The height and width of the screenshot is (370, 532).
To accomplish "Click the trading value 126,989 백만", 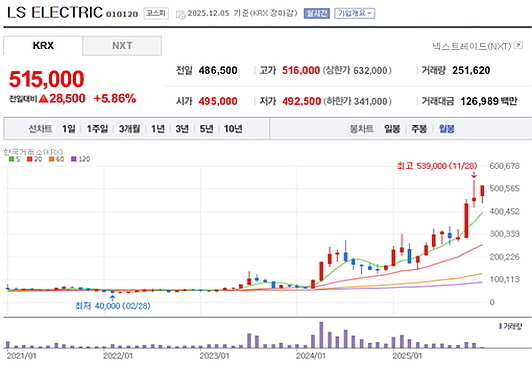I will (x=489, y=101).
